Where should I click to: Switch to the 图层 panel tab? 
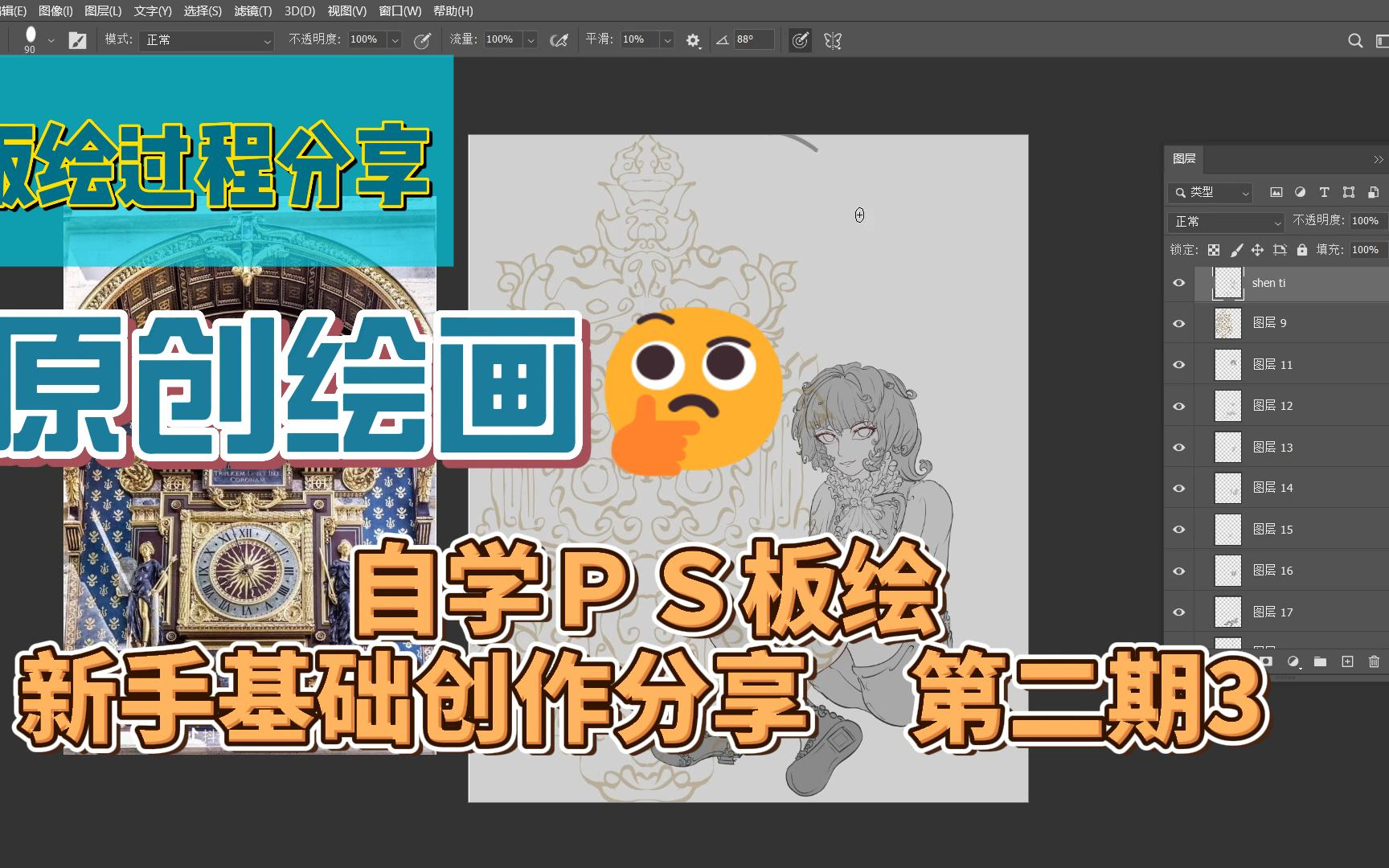pos(1184,158)
